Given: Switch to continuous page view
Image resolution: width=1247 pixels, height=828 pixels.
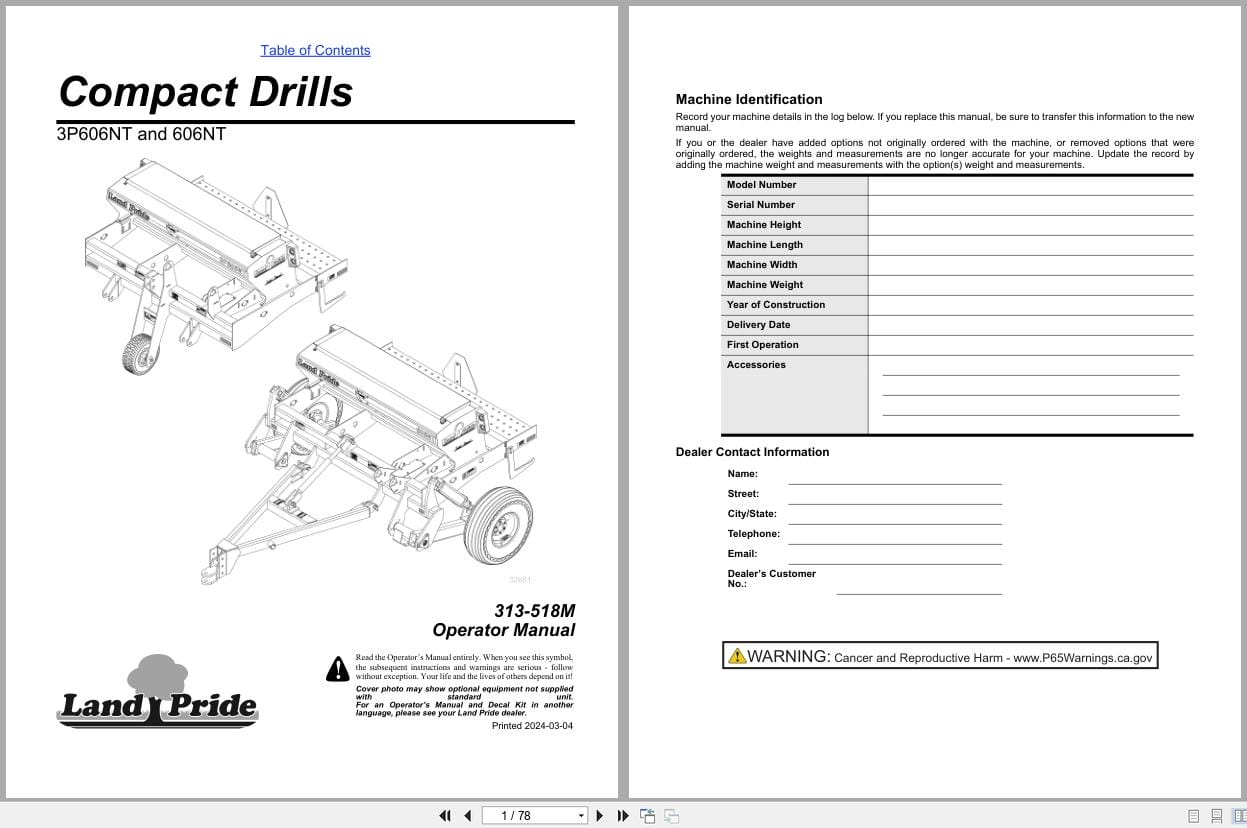Looking at the screenshot, I should coord(1217,816).
